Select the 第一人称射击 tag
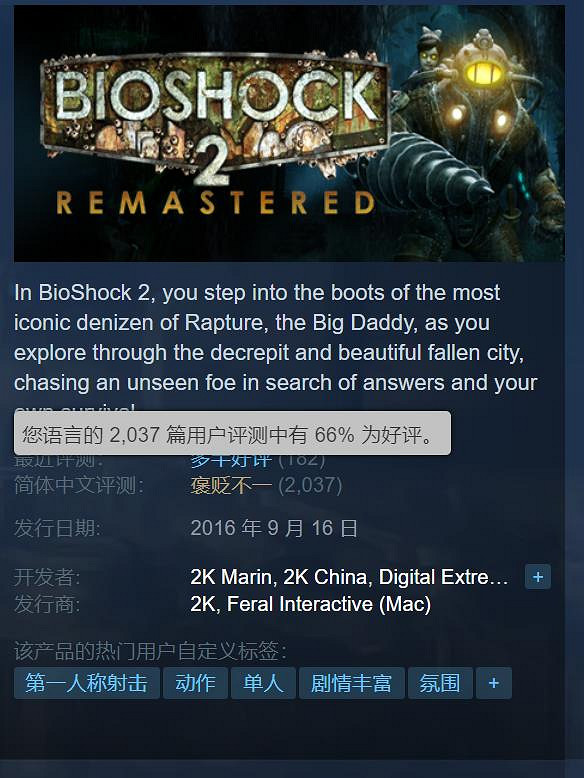 87,683
